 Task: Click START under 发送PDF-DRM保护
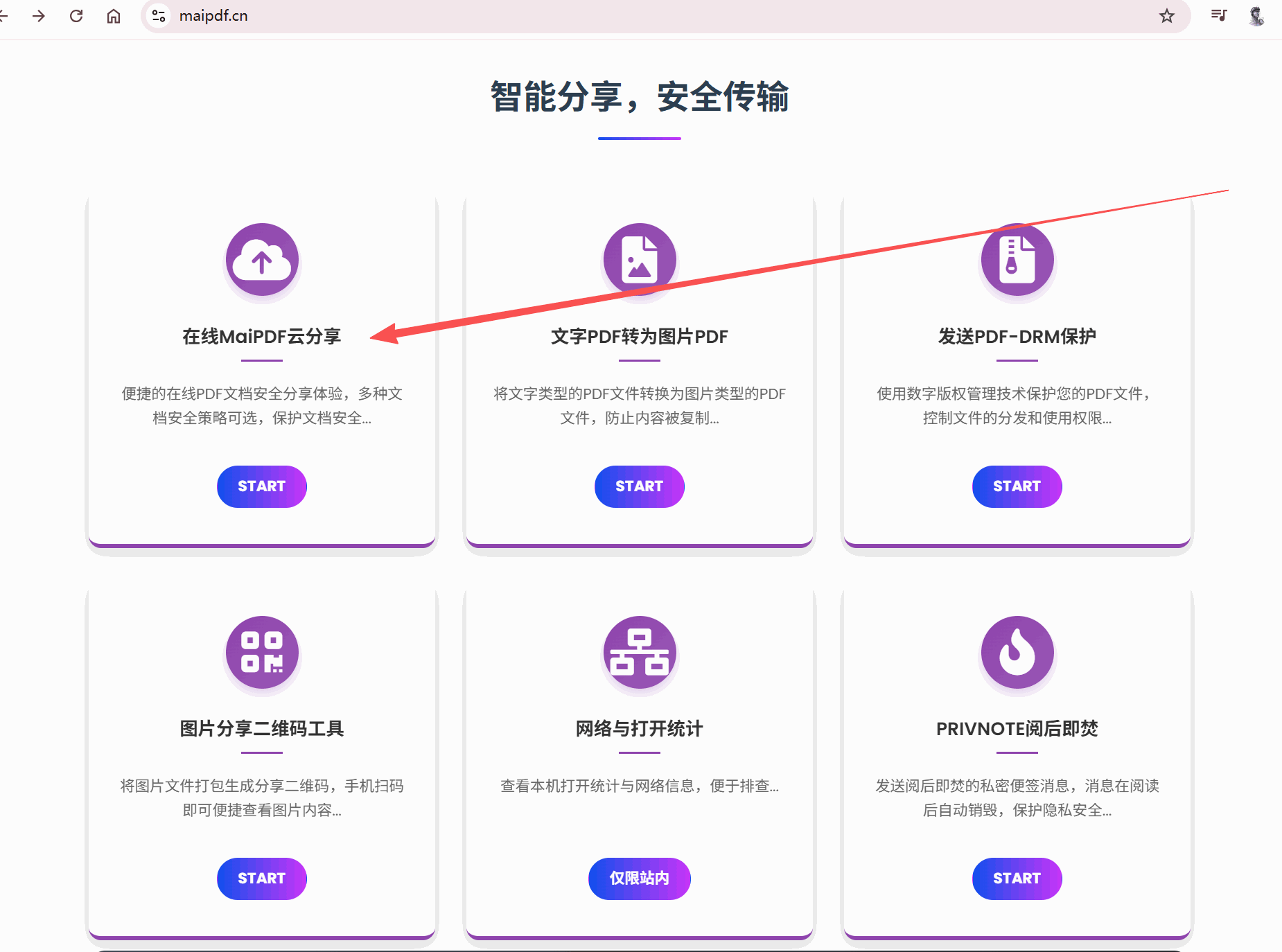[1017, 486]
